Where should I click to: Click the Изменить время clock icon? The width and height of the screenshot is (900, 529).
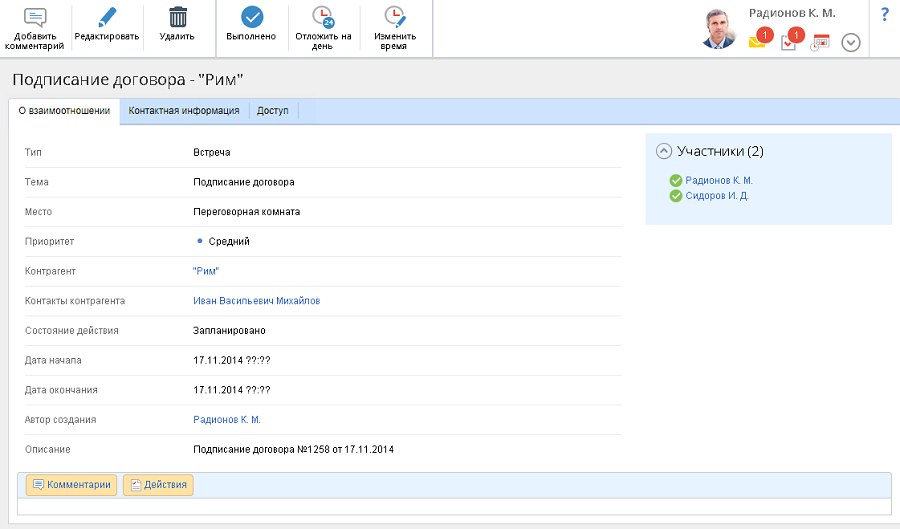[395, 18]
